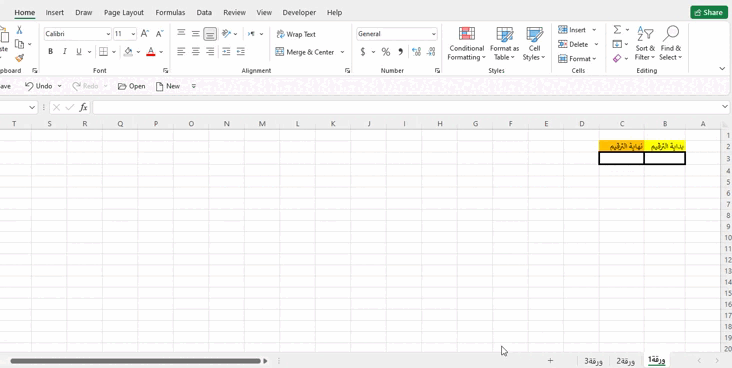This screenshot has width=732, height=368.
Task: Set Middle Align for cell text
Action: 196,34
